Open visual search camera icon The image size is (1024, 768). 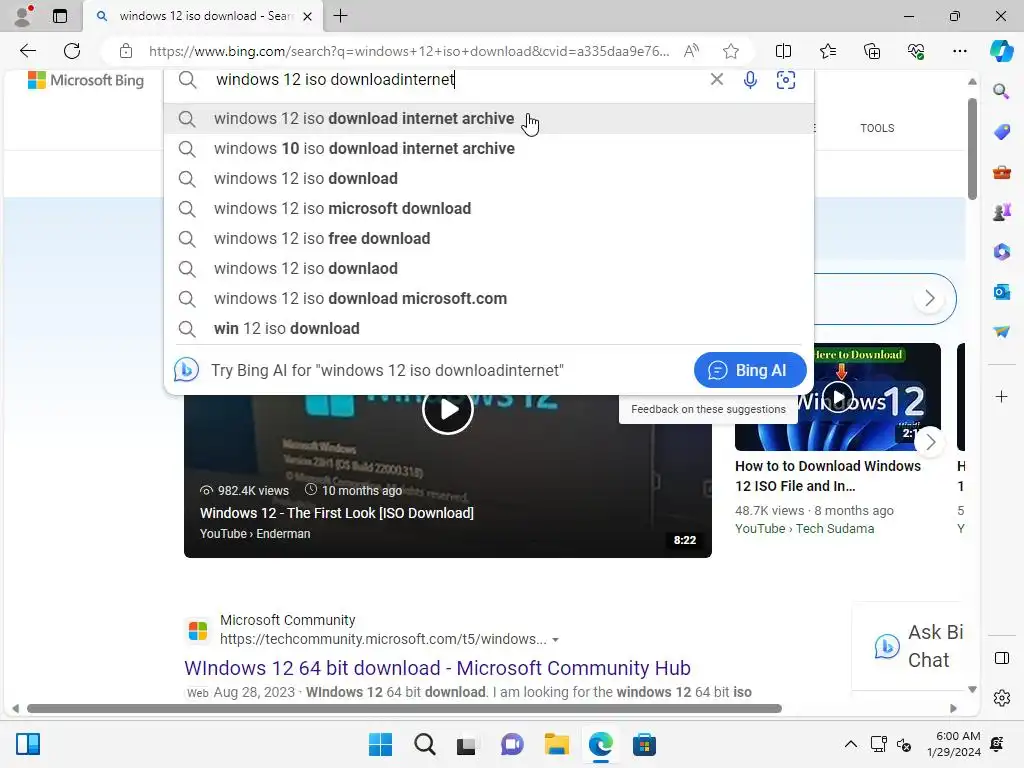(x=786, y=80)
